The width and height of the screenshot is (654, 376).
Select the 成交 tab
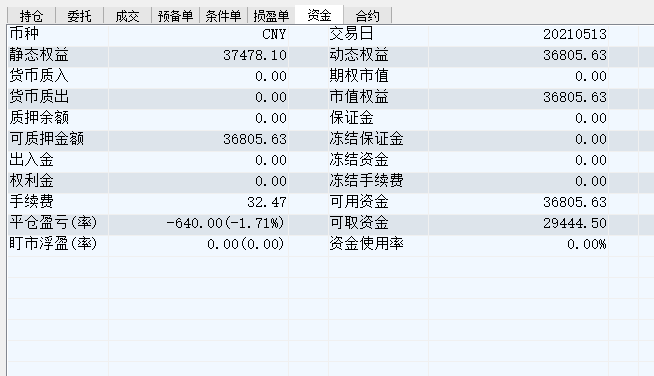coord(127,16)
